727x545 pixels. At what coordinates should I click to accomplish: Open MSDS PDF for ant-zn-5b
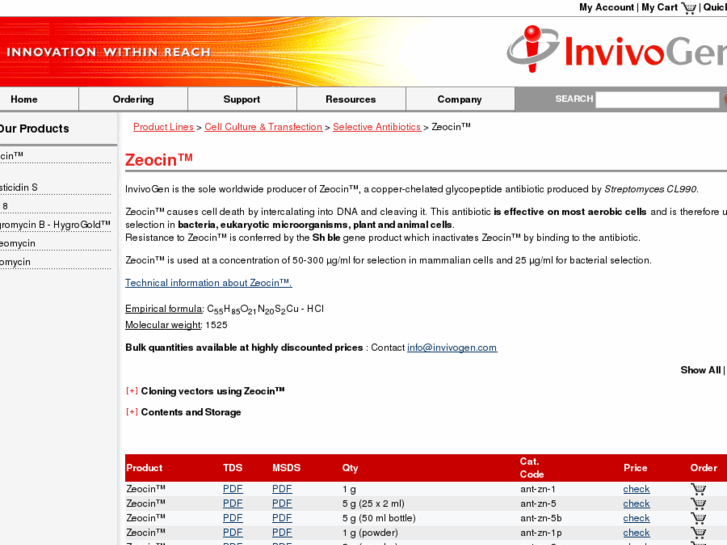point(282,518)
